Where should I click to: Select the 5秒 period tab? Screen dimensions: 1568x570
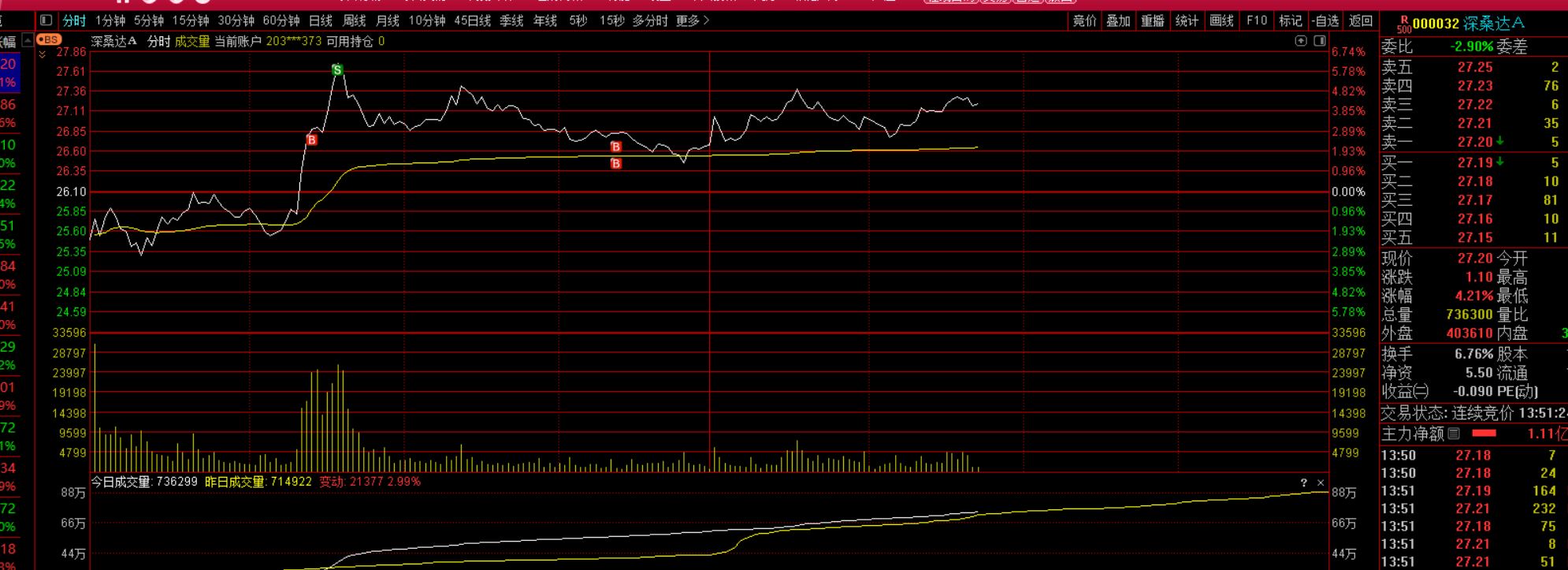point(578,20)
